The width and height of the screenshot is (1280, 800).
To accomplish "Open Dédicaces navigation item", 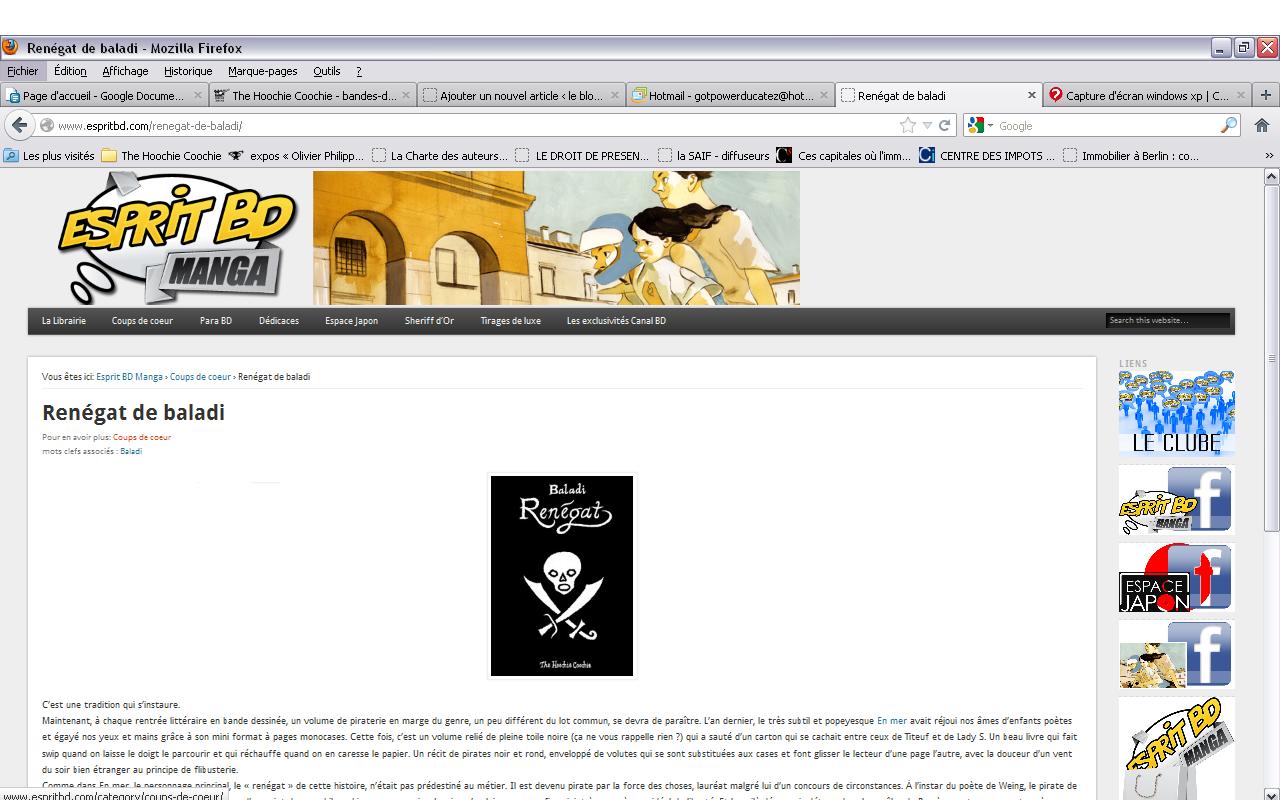I will [279, 321].
